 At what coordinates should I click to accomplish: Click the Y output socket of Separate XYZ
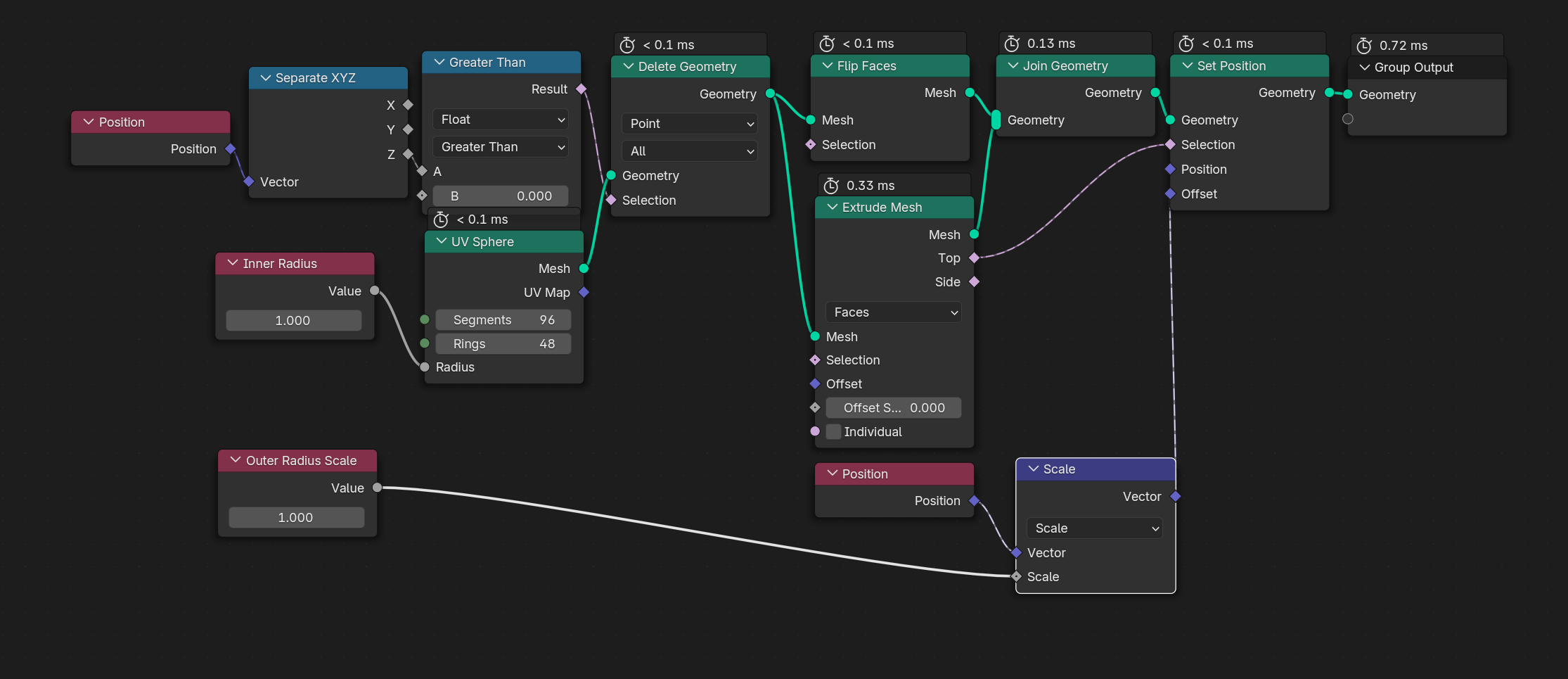408,129
